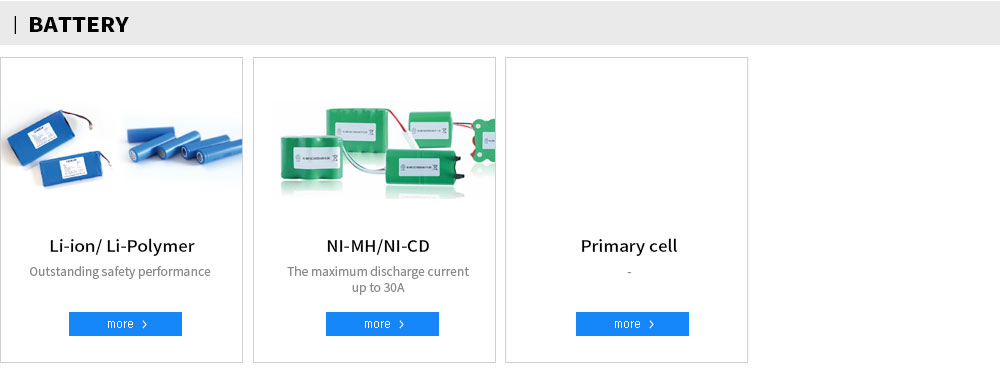1000x378 pixels.
Task: Open the green NI-MH battery packs image
Action: click(x=388, y=152)
